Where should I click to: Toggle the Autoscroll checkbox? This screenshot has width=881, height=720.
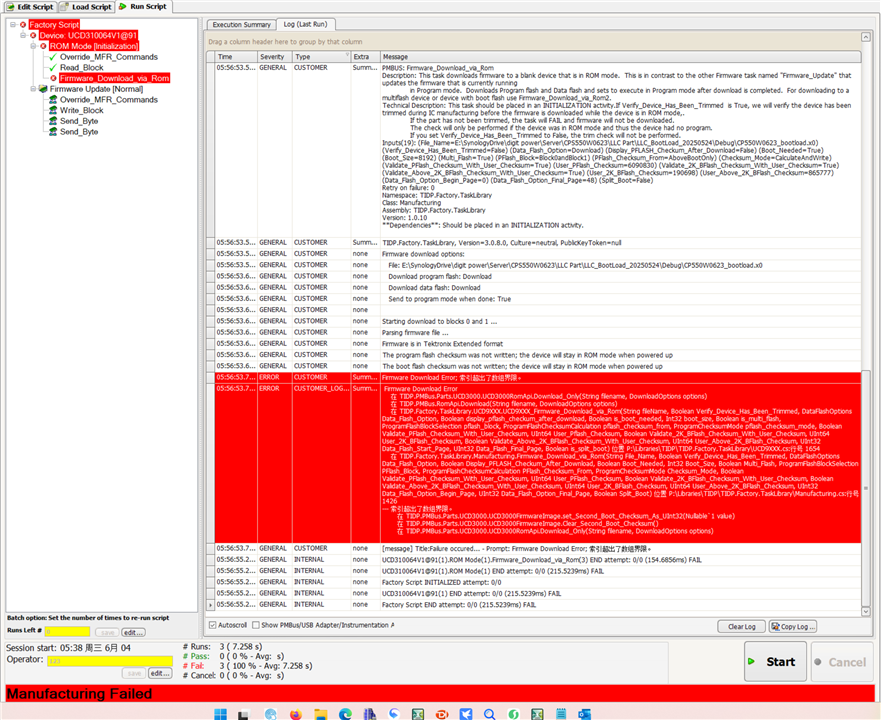212,625
